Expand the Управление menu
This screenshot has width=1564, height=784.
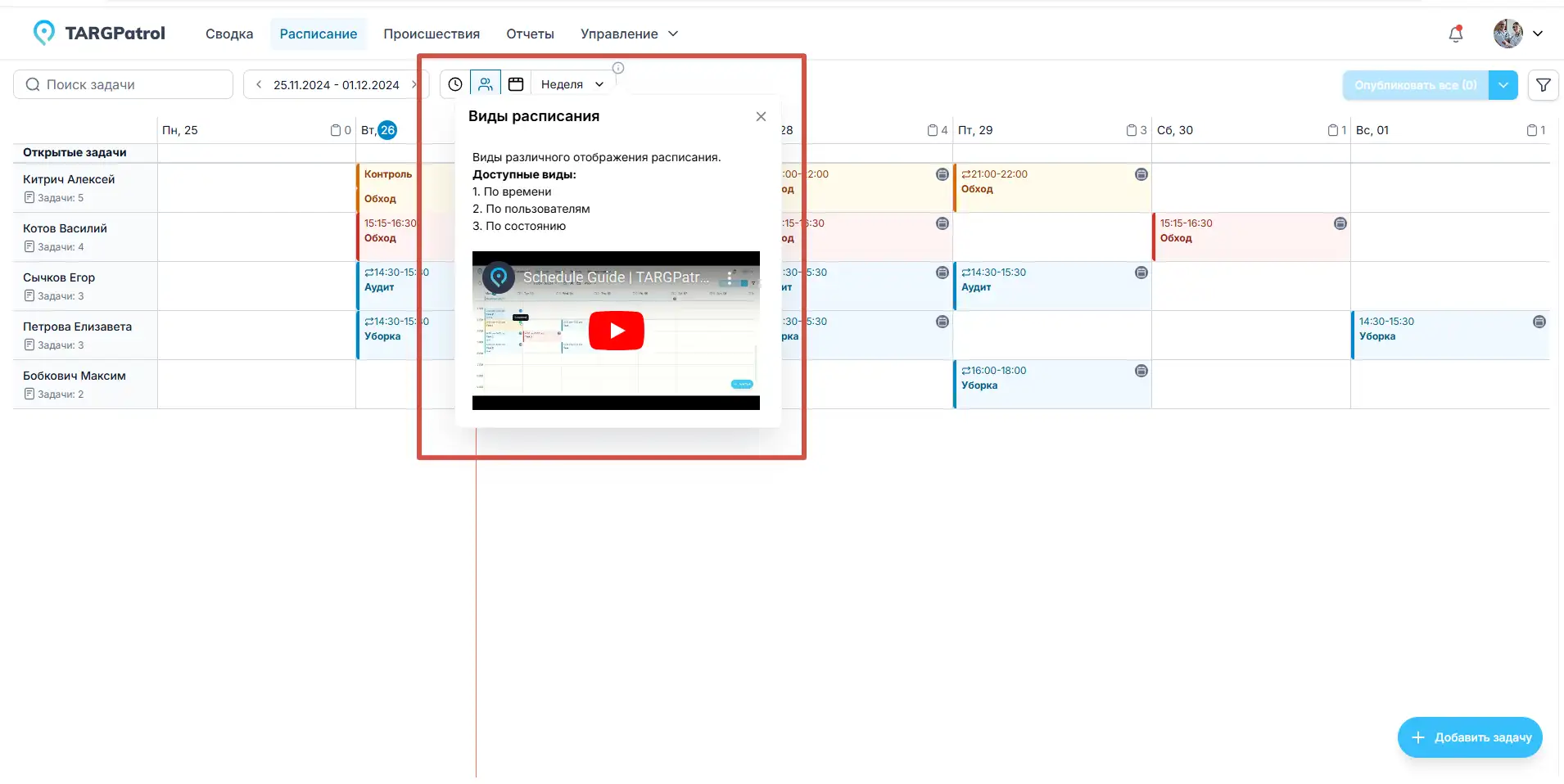point(630,34)
